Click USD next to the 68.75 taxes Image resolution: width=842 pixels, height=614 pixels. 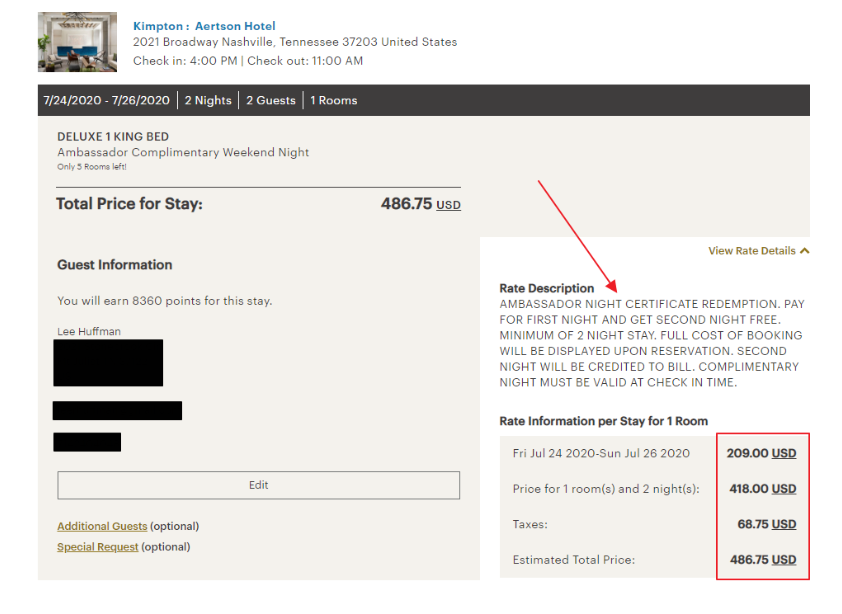(784, 524)
